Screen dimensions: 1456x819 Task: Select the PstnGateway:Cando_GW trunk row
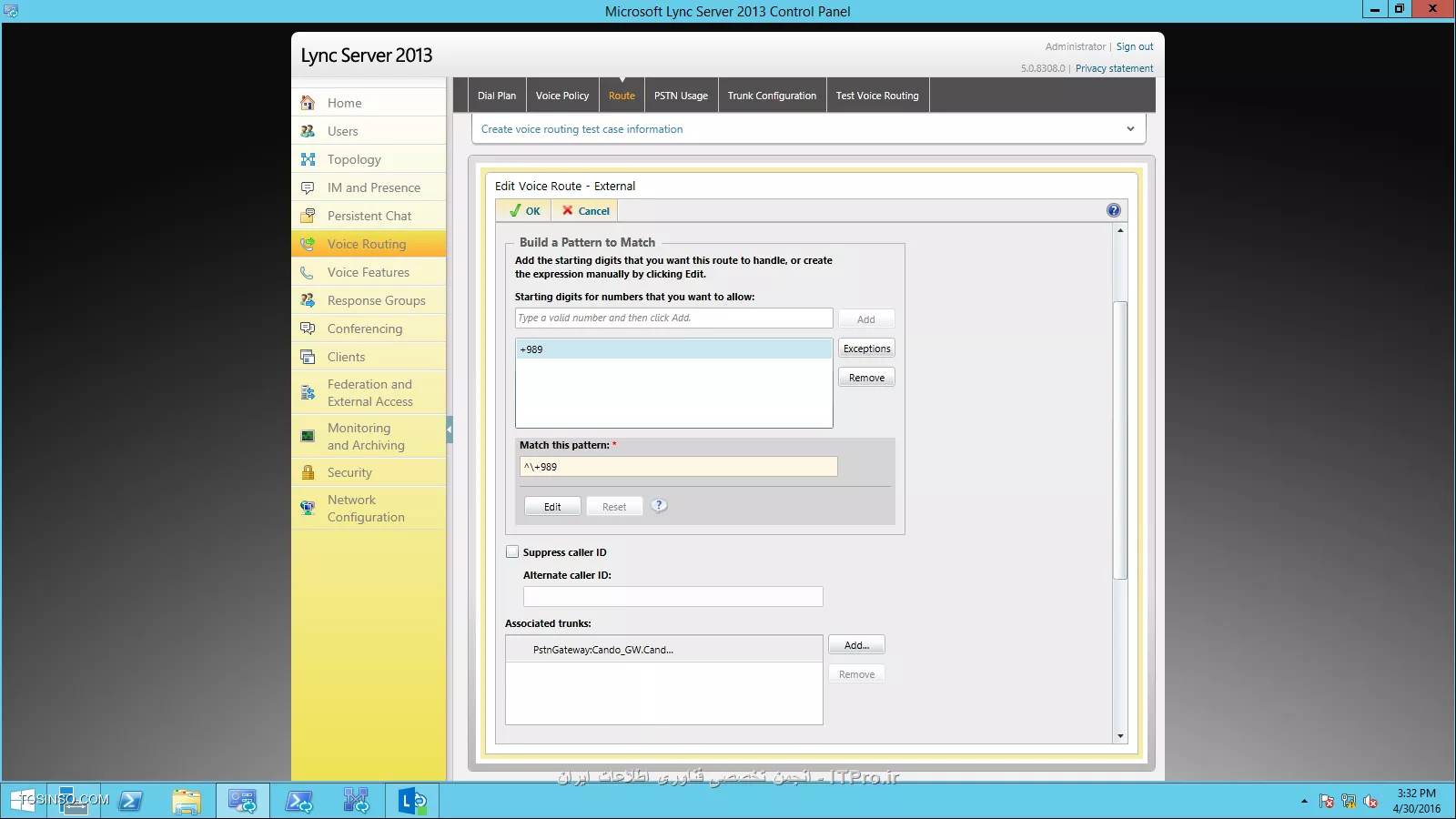point(664,650)
